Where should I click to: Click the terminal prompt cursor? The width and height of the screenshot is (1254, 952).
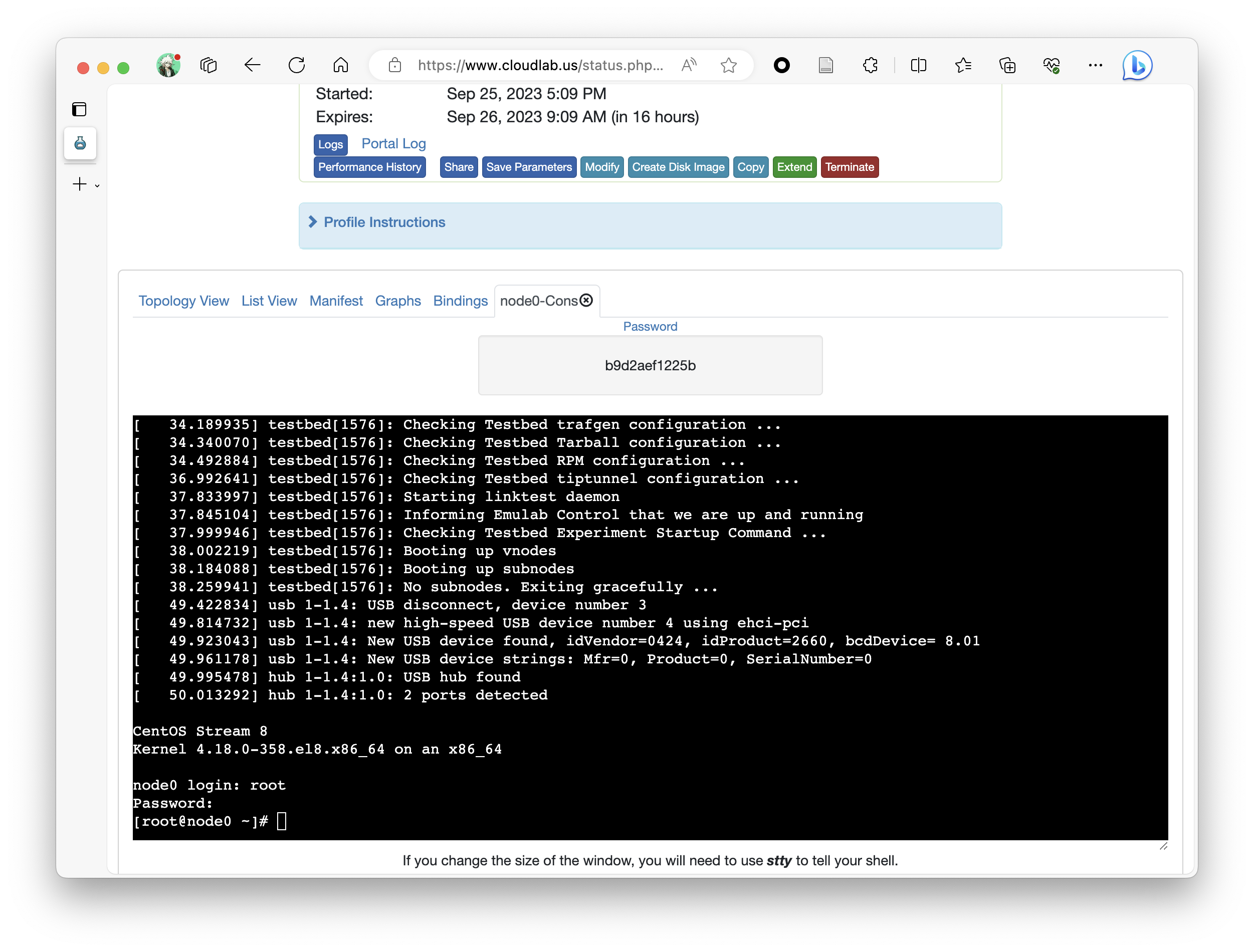tap(282, 821)
